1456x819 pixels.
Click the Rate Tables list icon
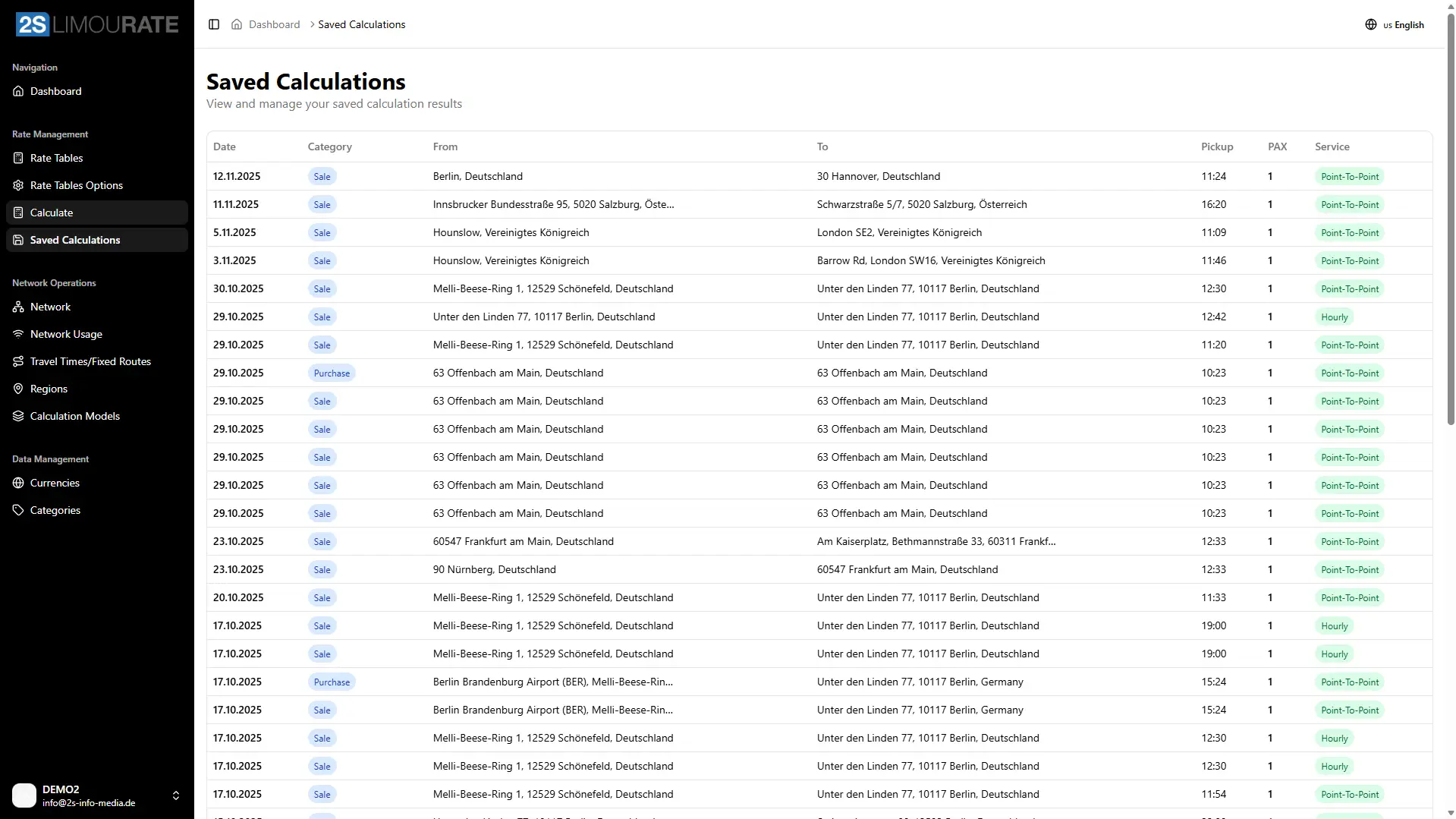pyautogui.click(x=17, y=157)
